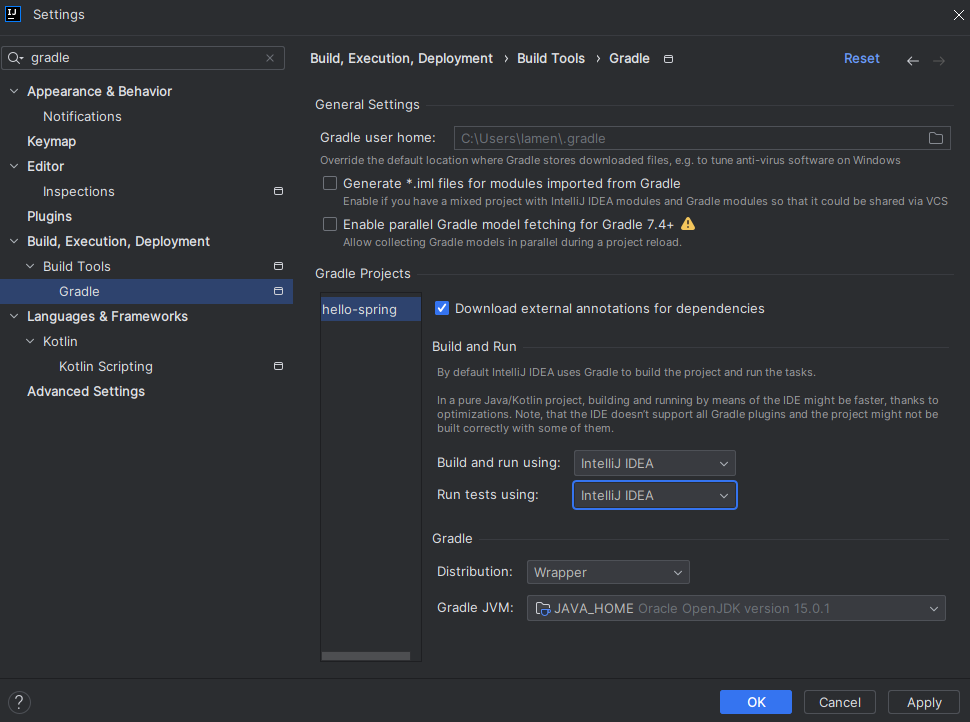
Task: Open Distribution Wrapper dropdown
Action: coord(608,572)
